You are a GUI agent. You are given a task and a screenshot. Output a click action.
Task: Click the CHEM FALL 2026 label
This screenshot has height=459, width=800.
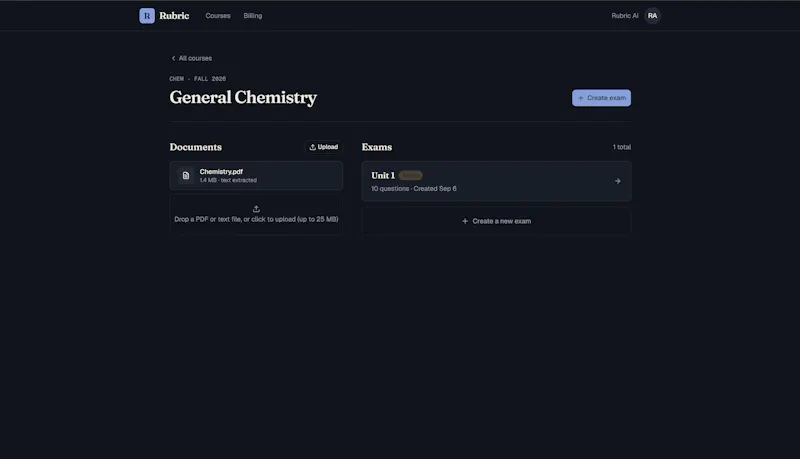click(x=197, y=79)
